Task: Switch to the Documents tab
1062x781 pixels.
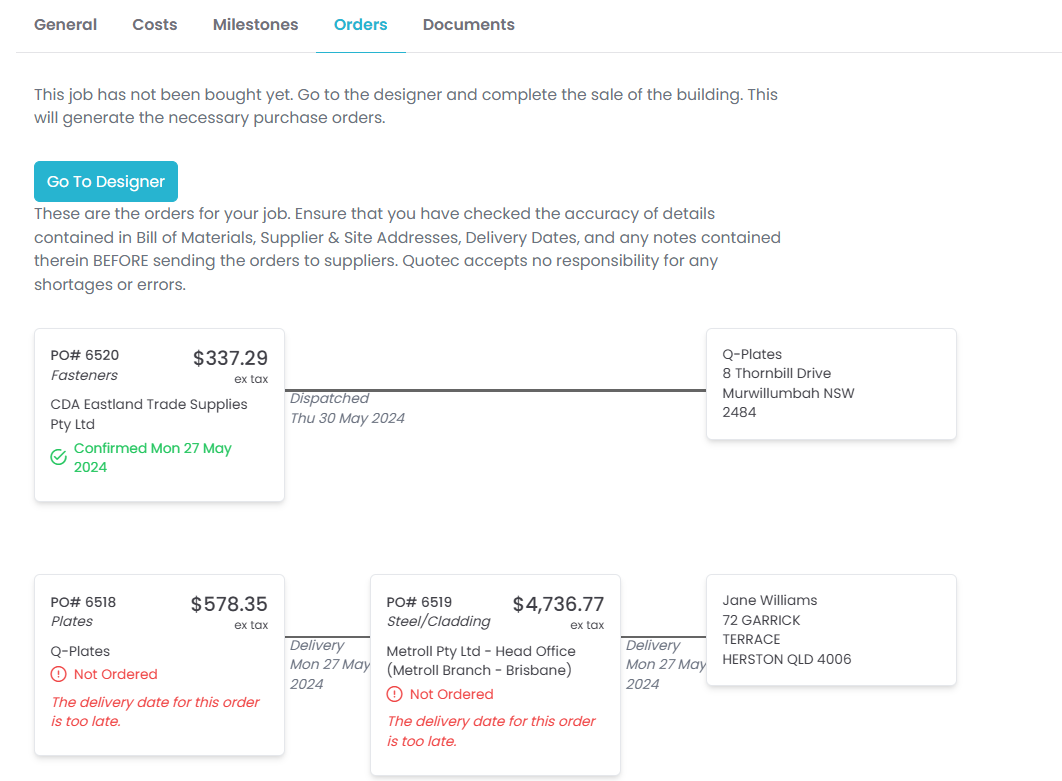Action: coord(468,25)
